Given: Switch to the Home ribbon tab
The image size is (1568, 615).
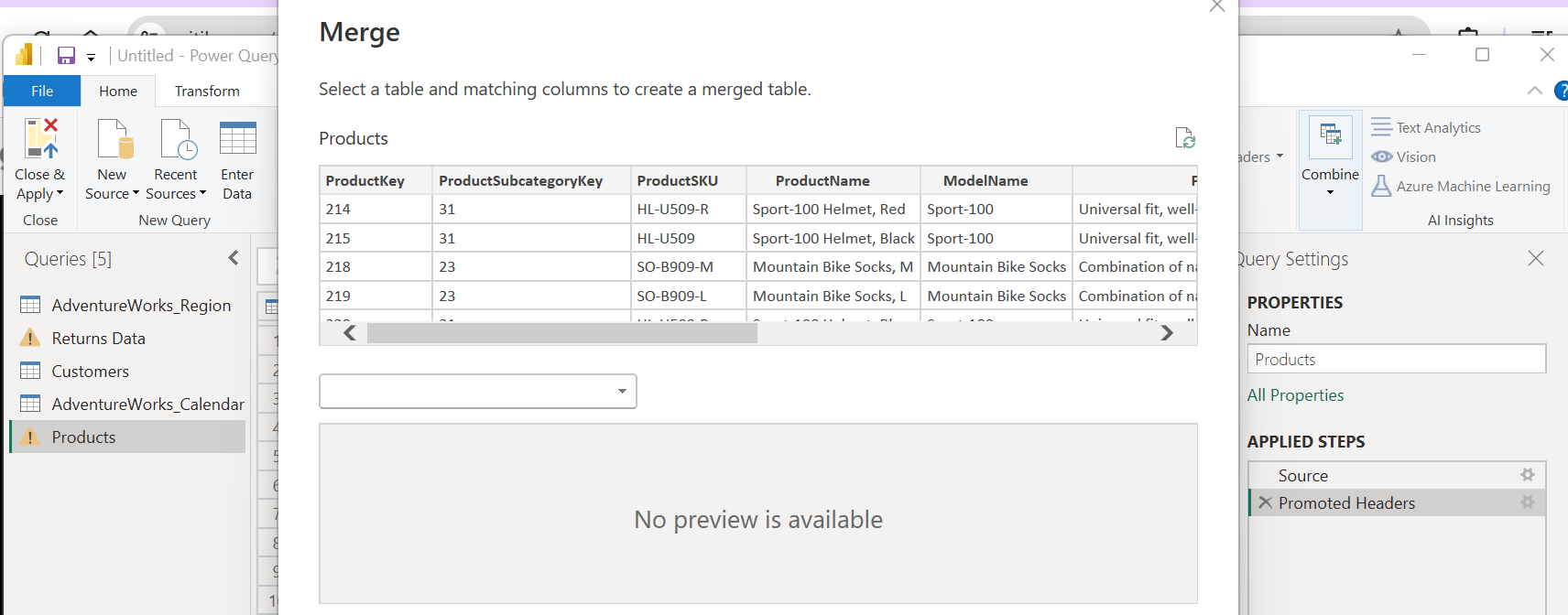Looking at the screenshot, I should (x=118, y=91).
